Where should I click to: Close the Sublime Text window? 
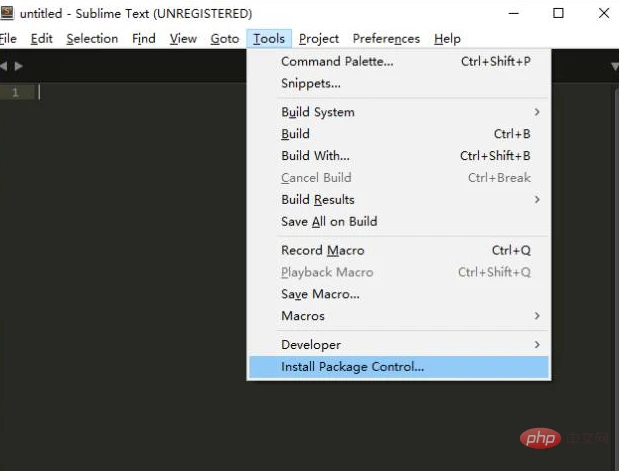coord(604,13)
